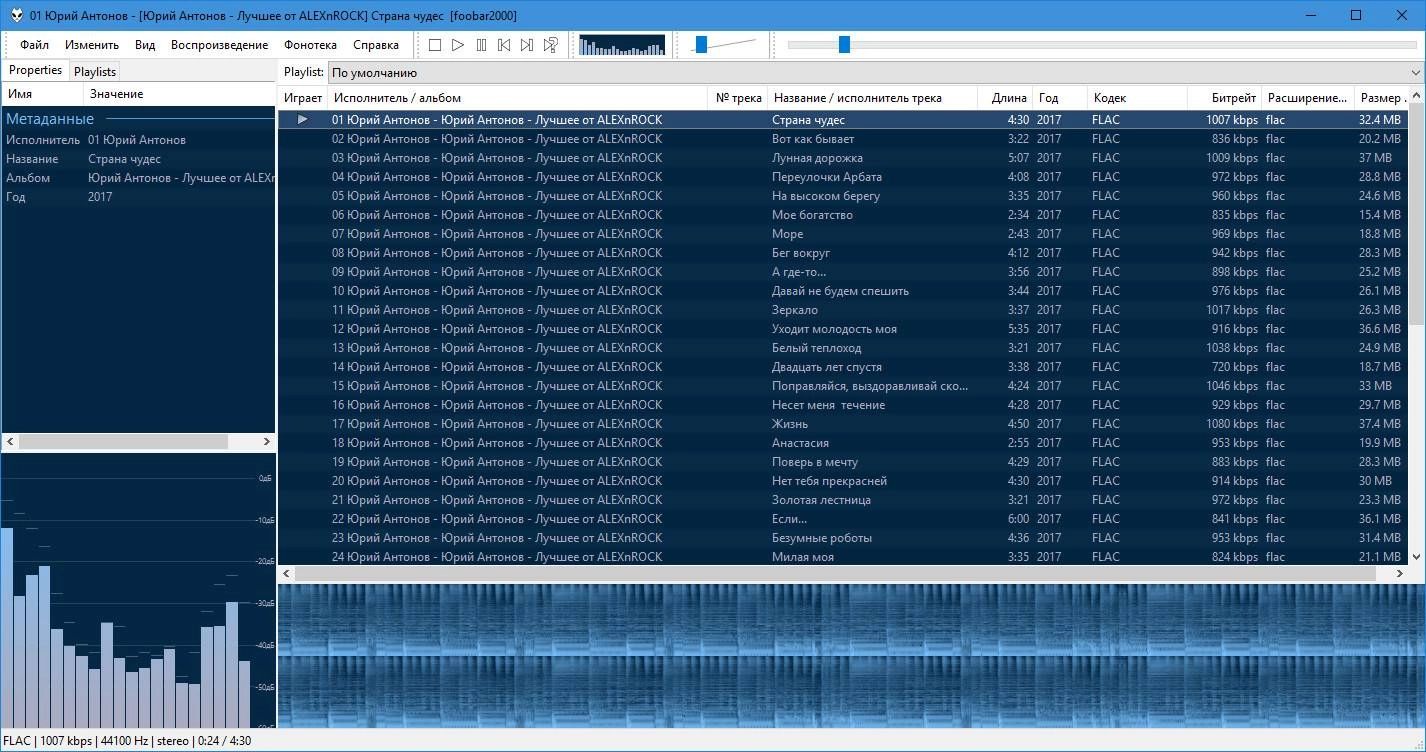Click the seek bar position handle
Image resolution: width=1426 pixels, height=752 pixels.
click(x=844, y=44)
